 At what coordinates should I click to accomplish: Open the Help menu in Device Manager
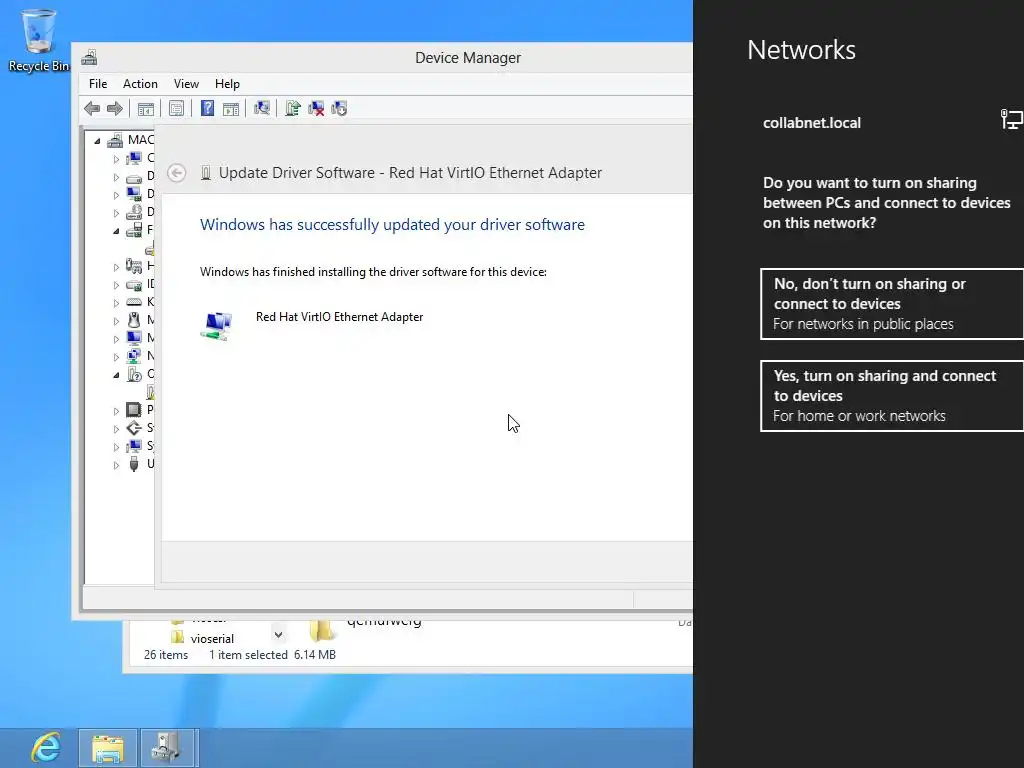coord(227,84)
